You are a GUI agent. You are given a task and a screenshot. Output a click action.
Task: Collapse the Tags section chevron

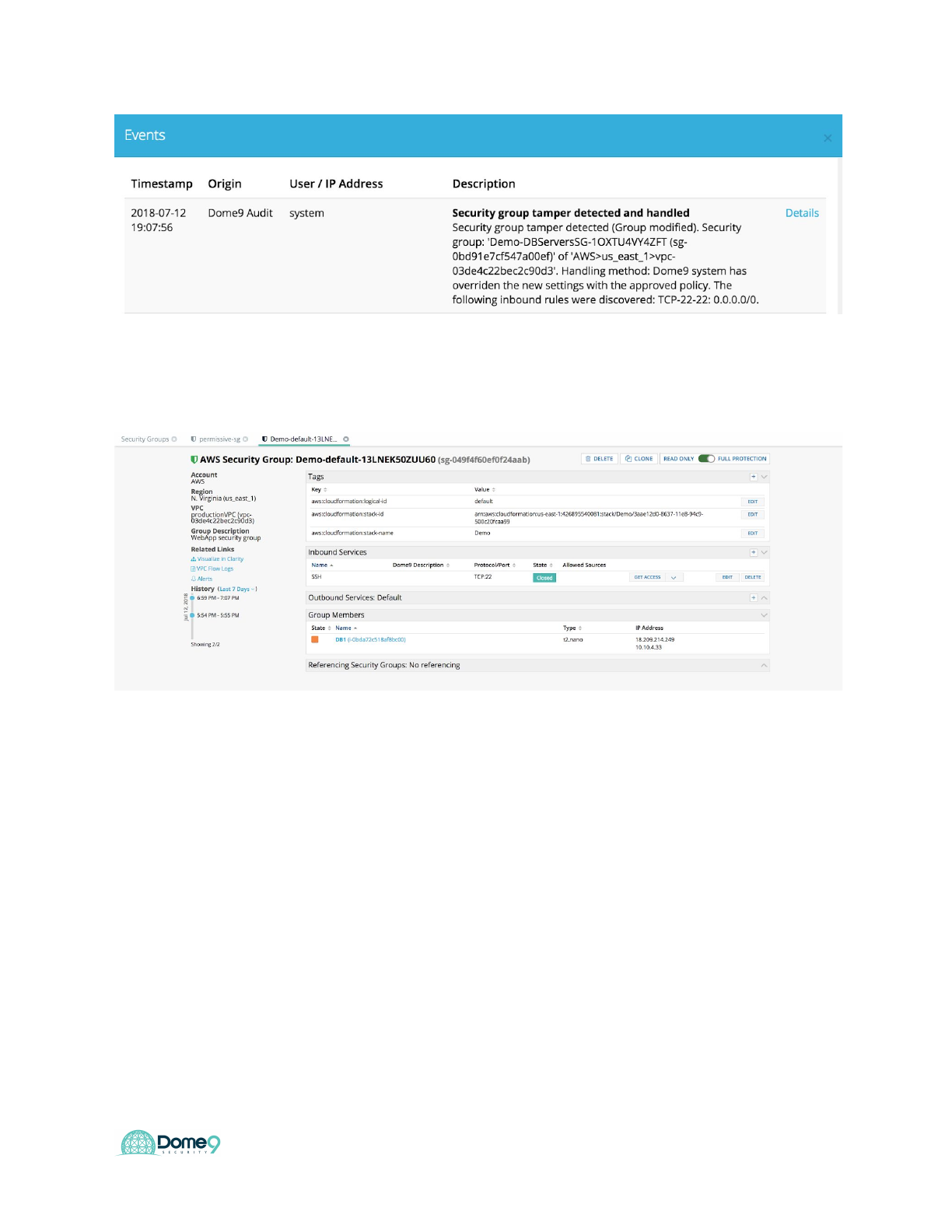pos(765,477)
